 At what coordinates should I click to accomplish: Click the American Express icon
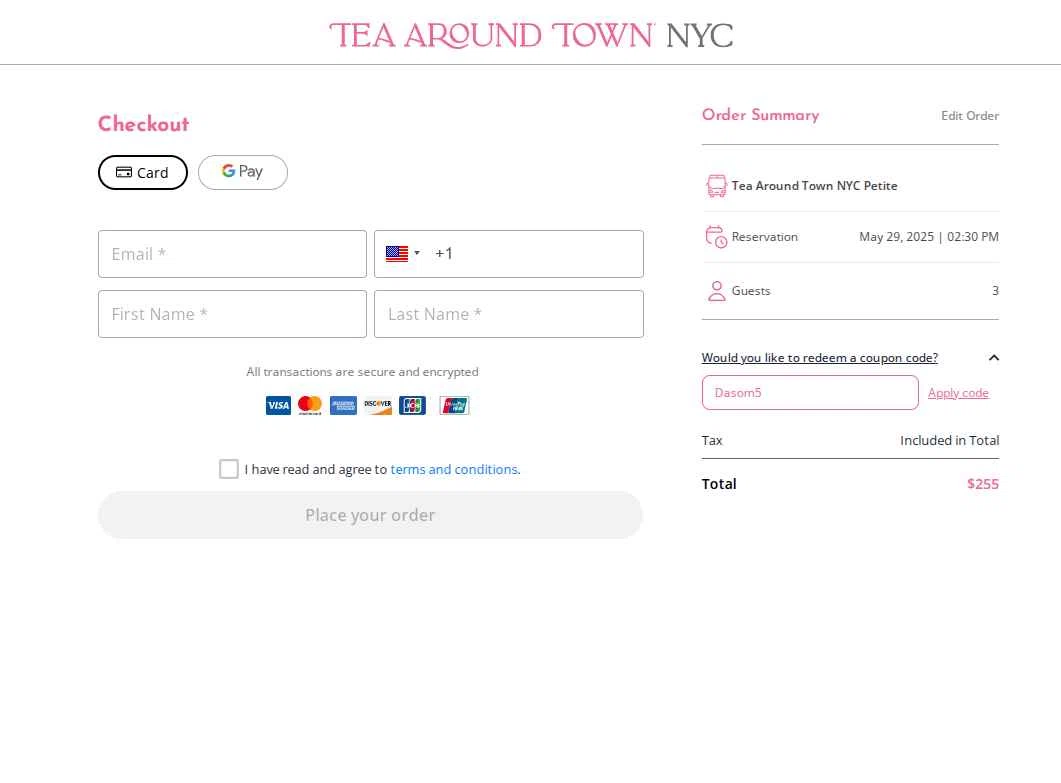click(x=343, y=405)
